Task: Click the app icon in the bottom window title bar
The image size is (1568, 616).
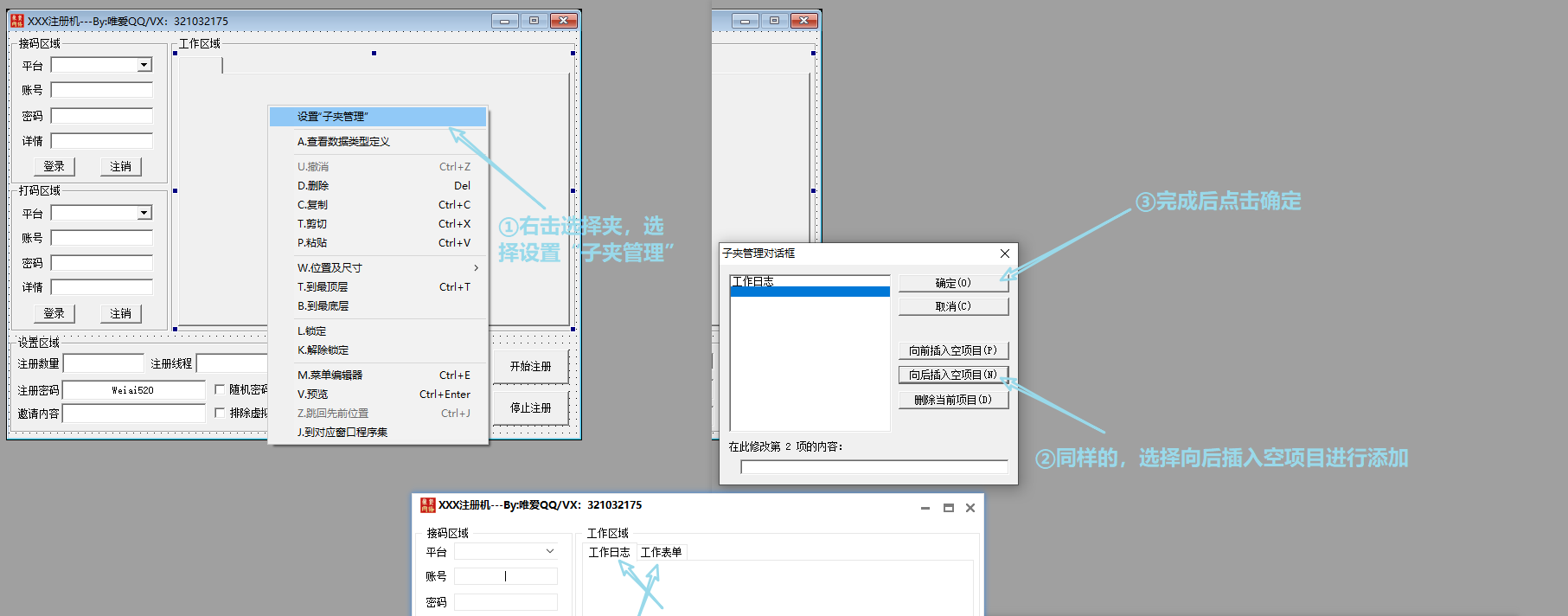Action: pyautogui.click(x=428, y=505)
